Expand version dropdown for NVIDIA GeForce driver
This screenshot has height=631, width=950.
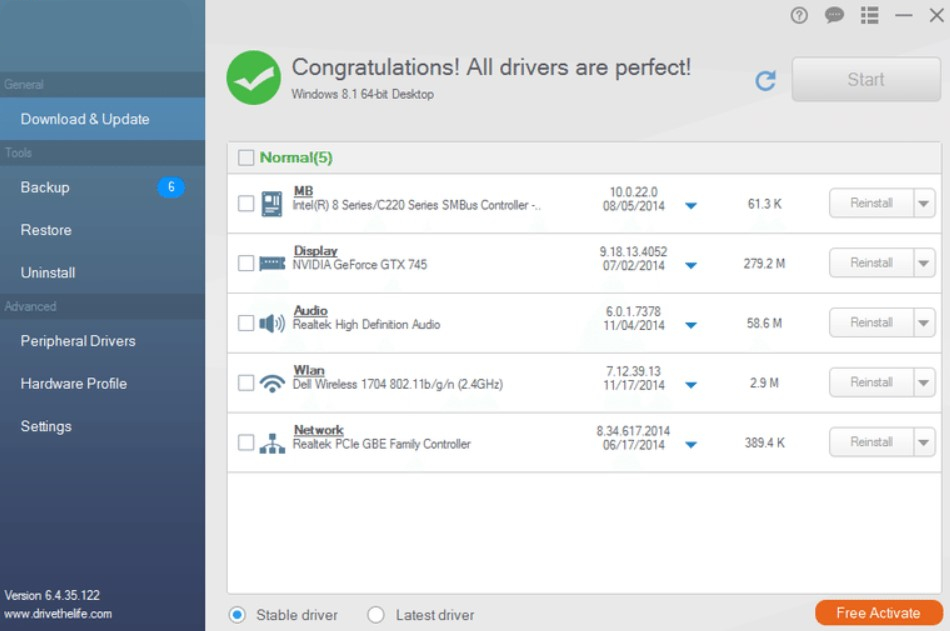(691, 266)
